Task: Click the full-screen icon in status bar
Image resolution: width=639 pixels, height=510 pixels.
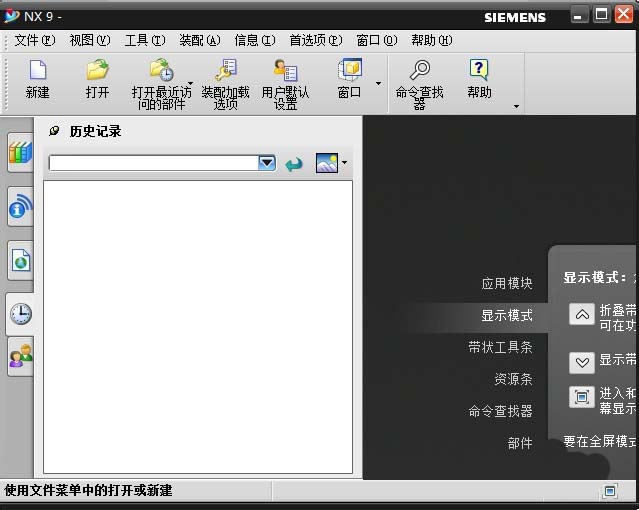Action: [610, 491]
